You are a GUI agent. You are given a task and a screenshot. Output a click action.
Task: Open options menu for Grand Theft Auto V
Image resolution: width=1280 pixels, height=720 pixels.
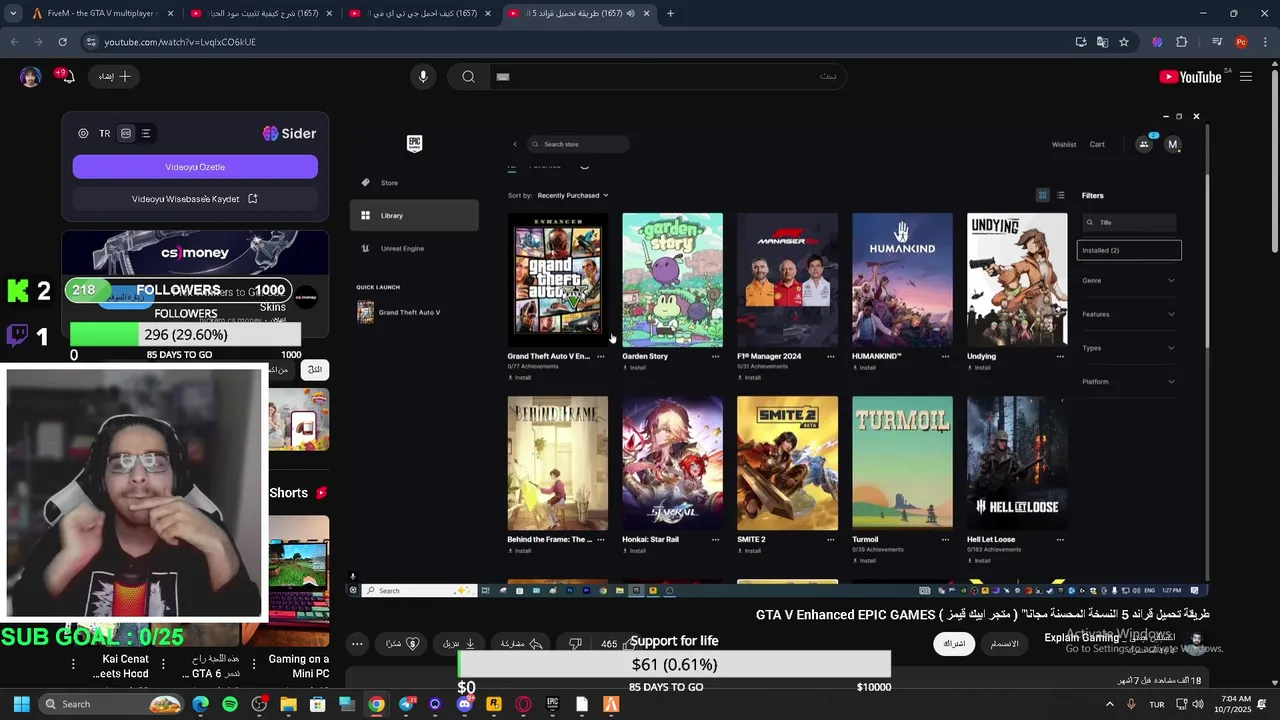600,356
